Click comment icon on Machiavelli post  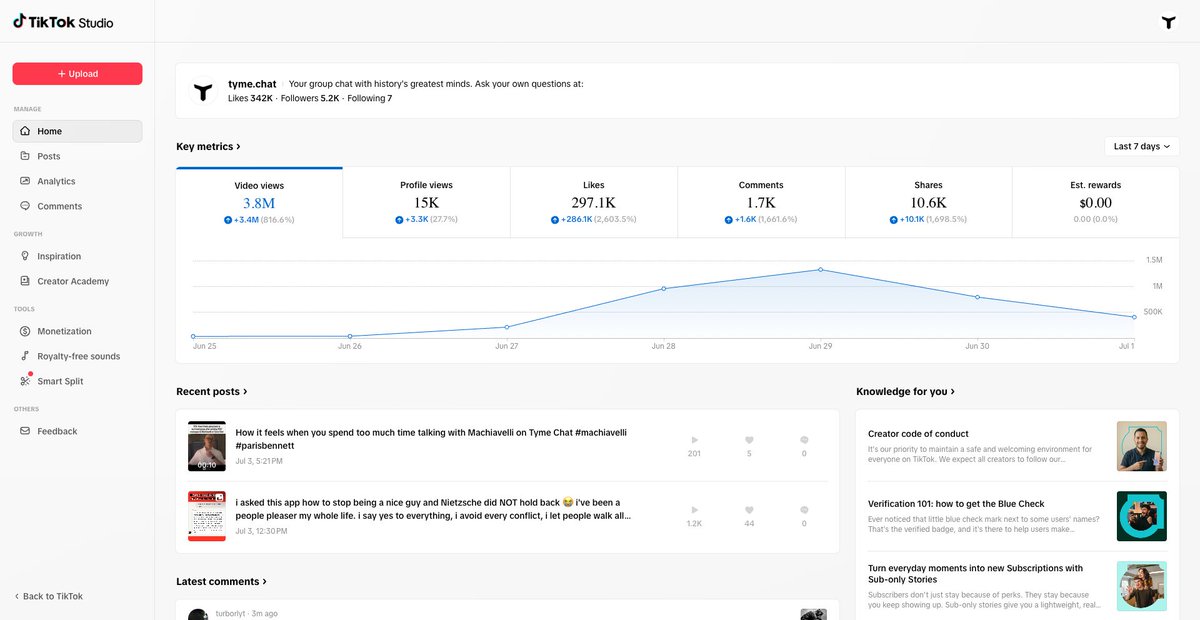click(804, 440)
